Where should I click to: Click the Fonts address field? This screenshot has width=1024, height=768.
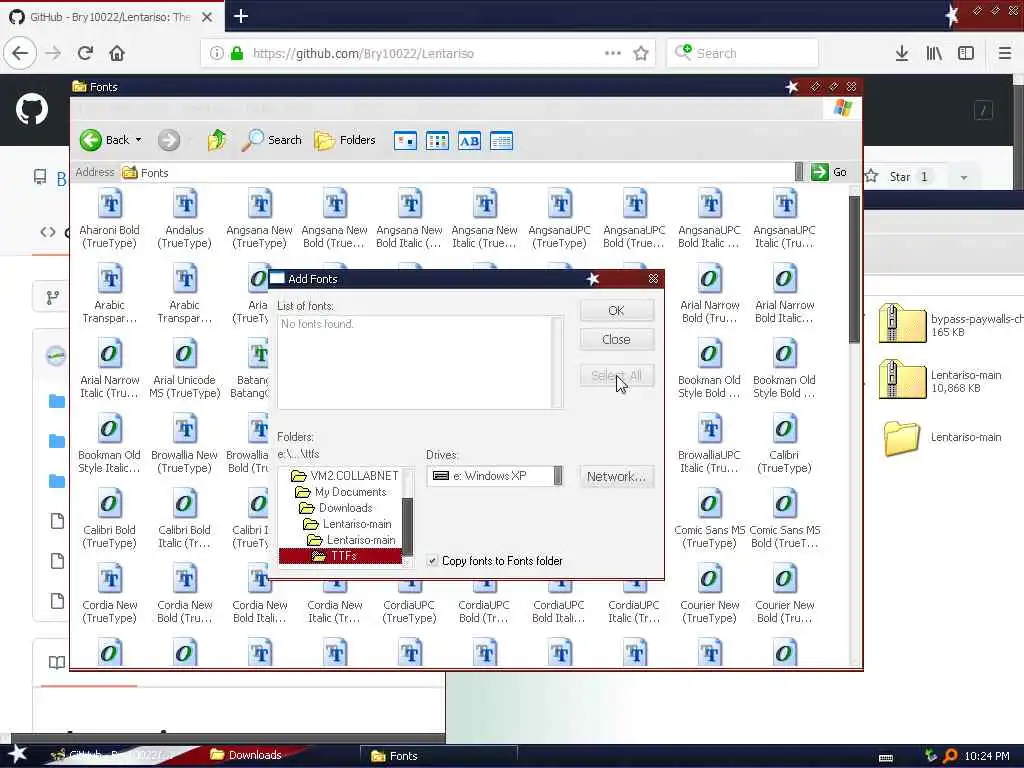(x=457, y=172)
